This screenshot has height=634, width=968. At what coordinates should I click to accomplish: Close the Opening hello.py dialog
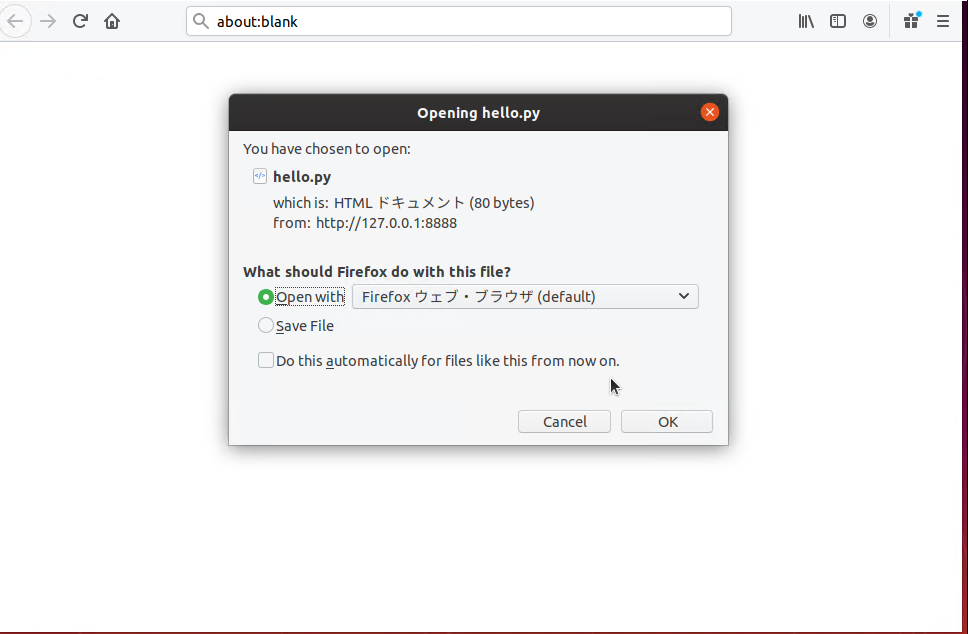click(709, 112)
